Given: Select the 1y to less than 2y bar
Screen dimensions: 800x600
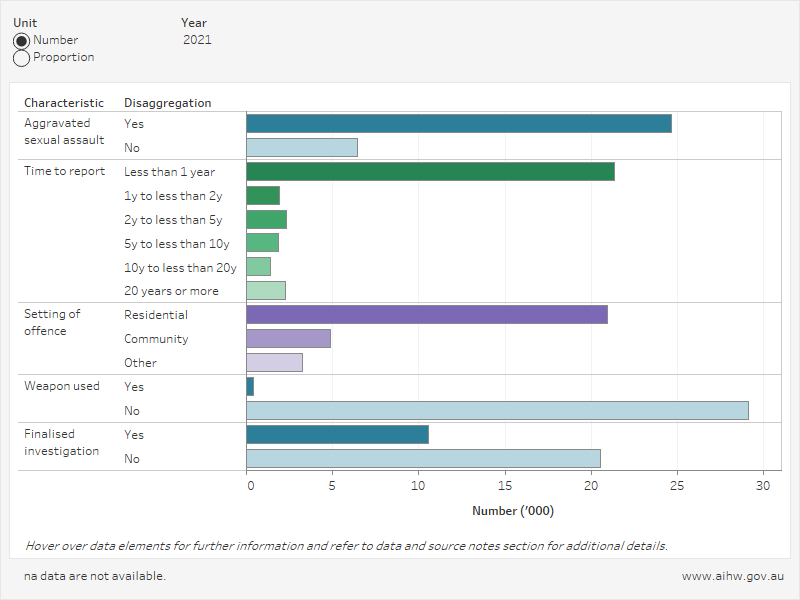Looking at the screenshot, I should tap(263, 196).
